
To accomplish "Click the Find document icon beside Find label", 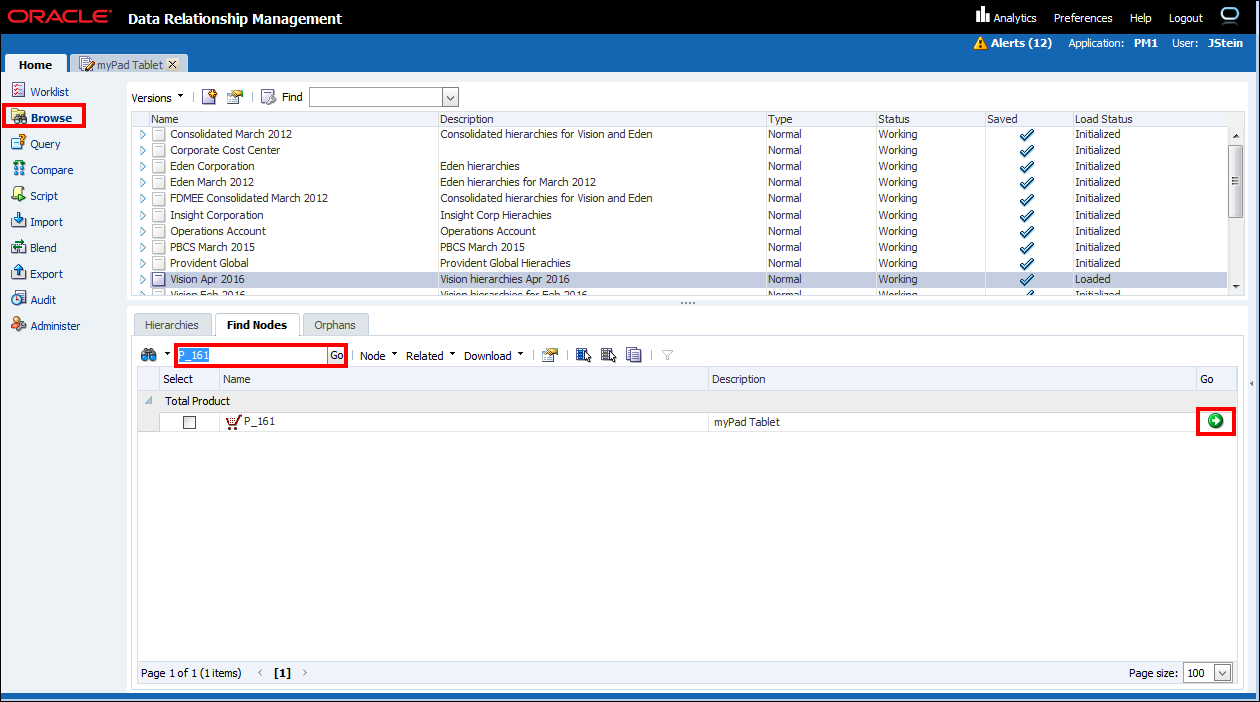I will point(268,97).
